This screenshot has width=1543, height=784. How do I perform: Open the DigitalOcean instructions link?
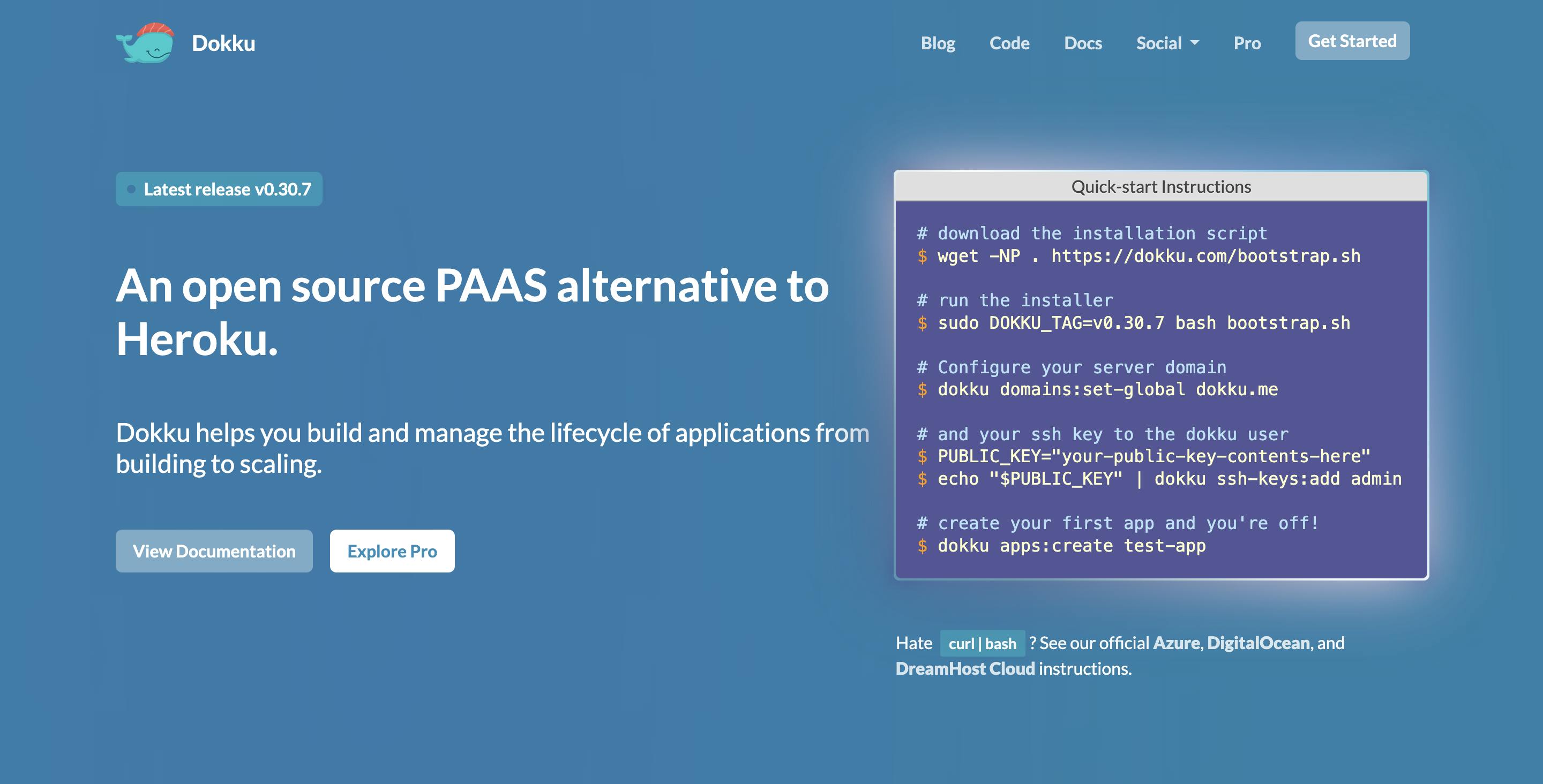tap(1258, 643)
